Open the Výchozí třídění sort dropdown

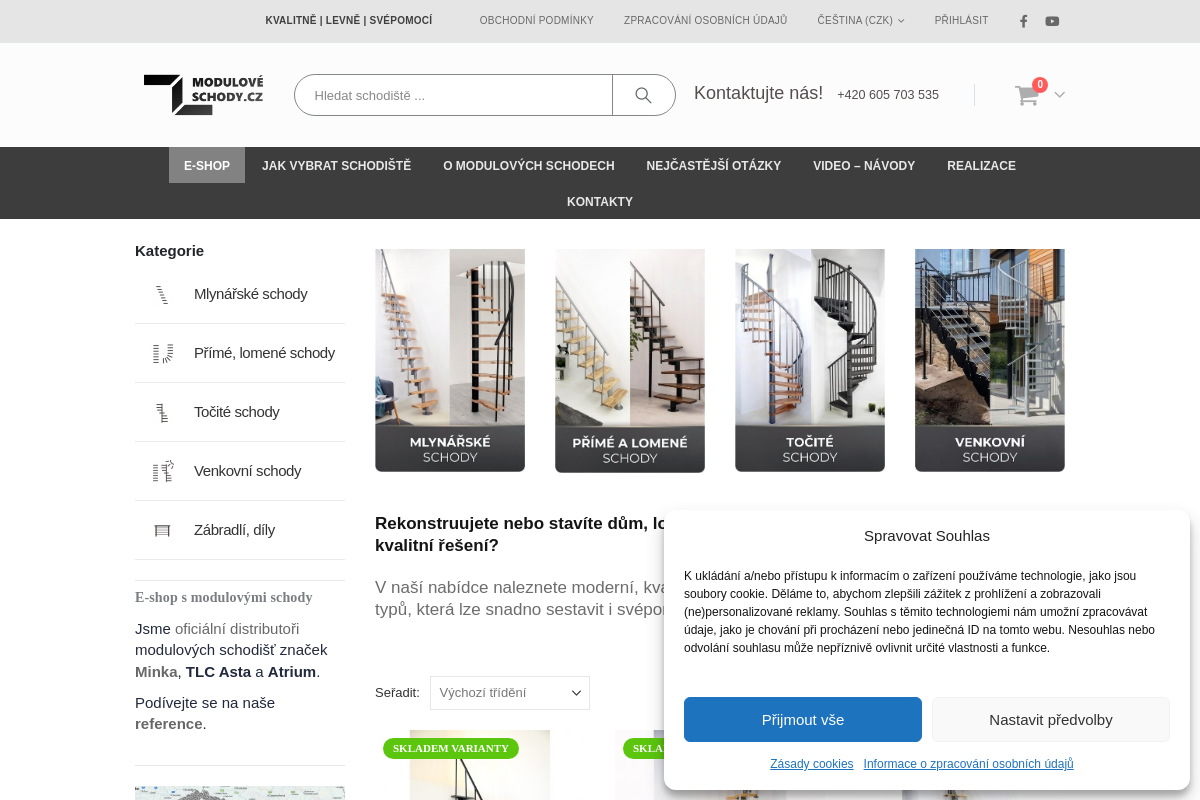click(510, 693)
